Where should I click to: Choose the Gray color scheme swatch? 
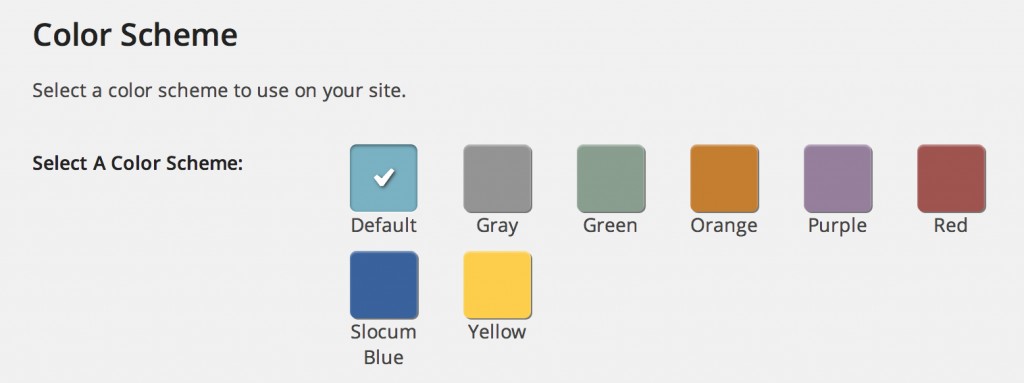click(x=498, y=178)
